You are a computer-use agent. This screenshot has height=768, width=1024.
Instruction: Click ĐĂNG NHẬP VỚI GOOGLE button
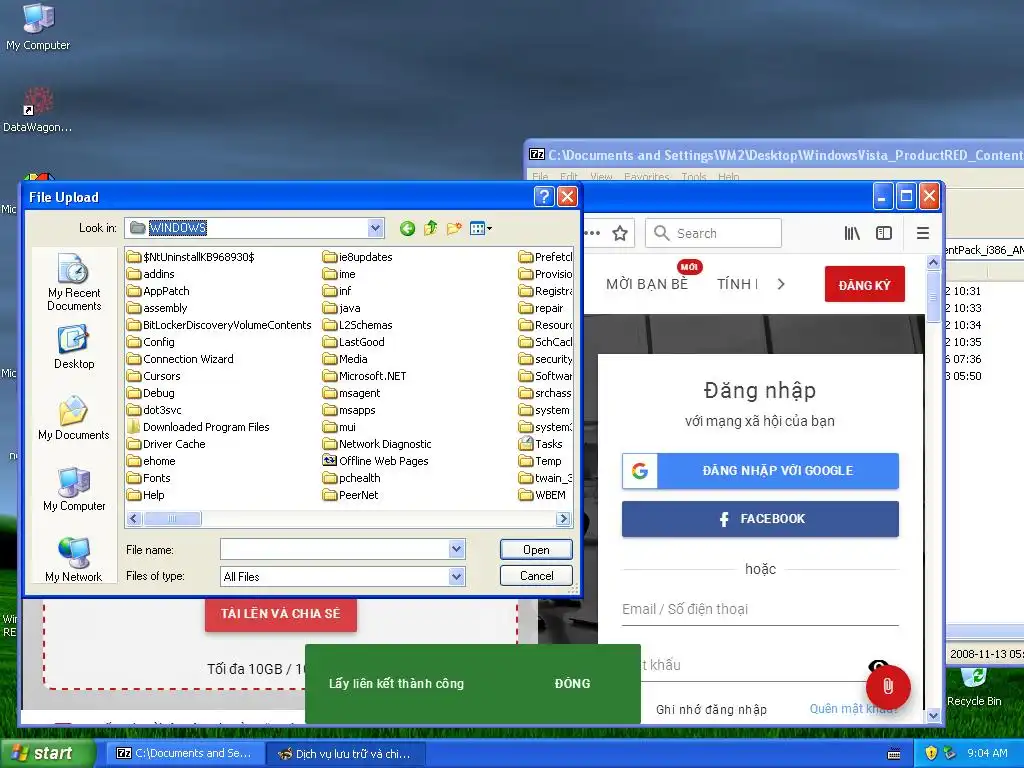point(760,471)
